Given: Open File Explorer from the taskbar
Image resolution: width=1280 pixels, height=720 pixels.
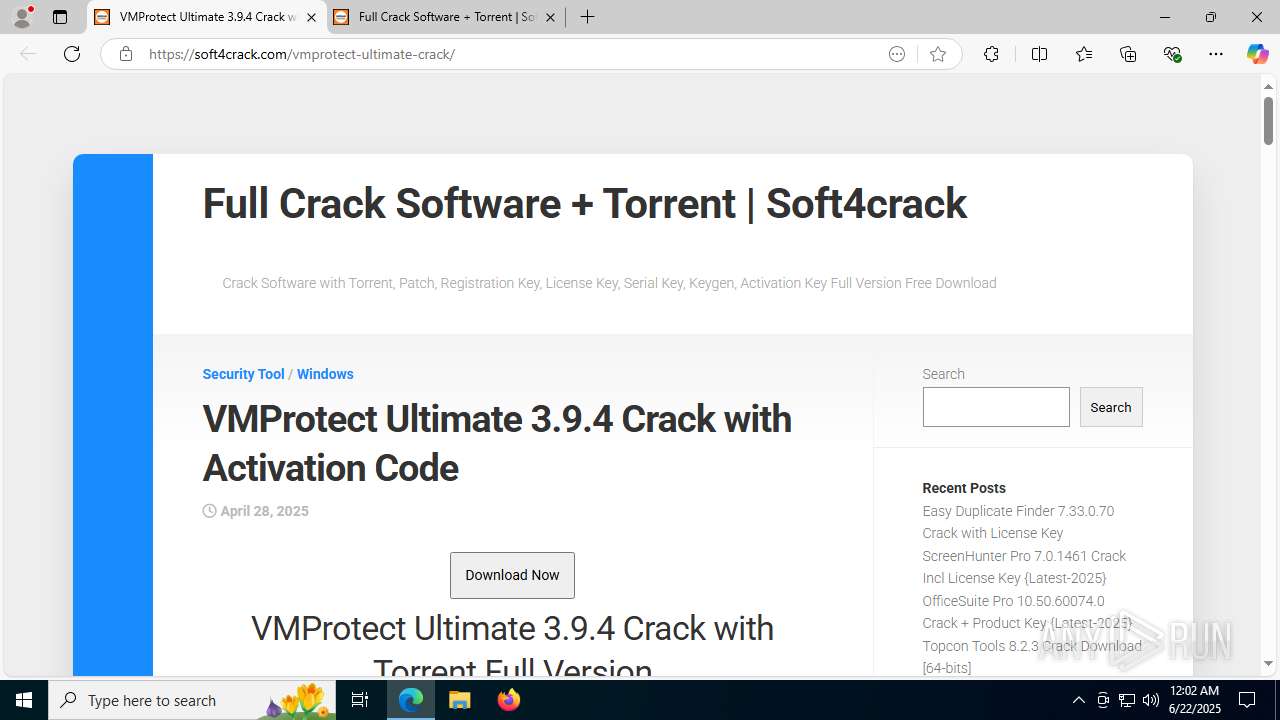Looking at the screenshot, I should click(460, 700).
